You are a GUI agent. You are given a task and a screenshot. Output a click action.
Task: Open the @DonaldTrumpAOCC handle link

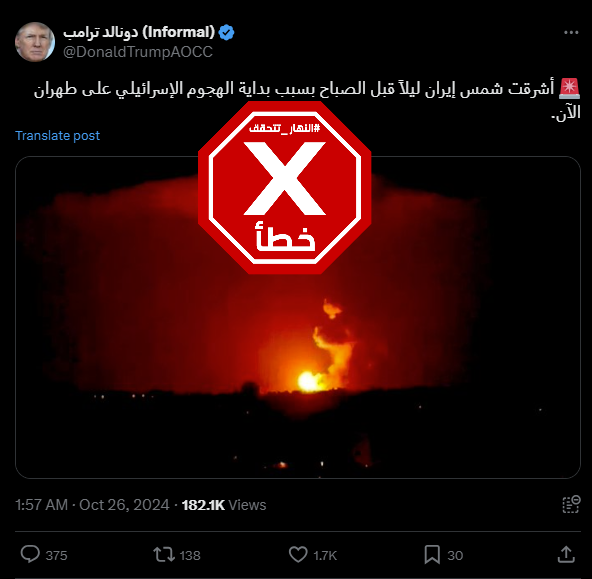coord(138,52)
